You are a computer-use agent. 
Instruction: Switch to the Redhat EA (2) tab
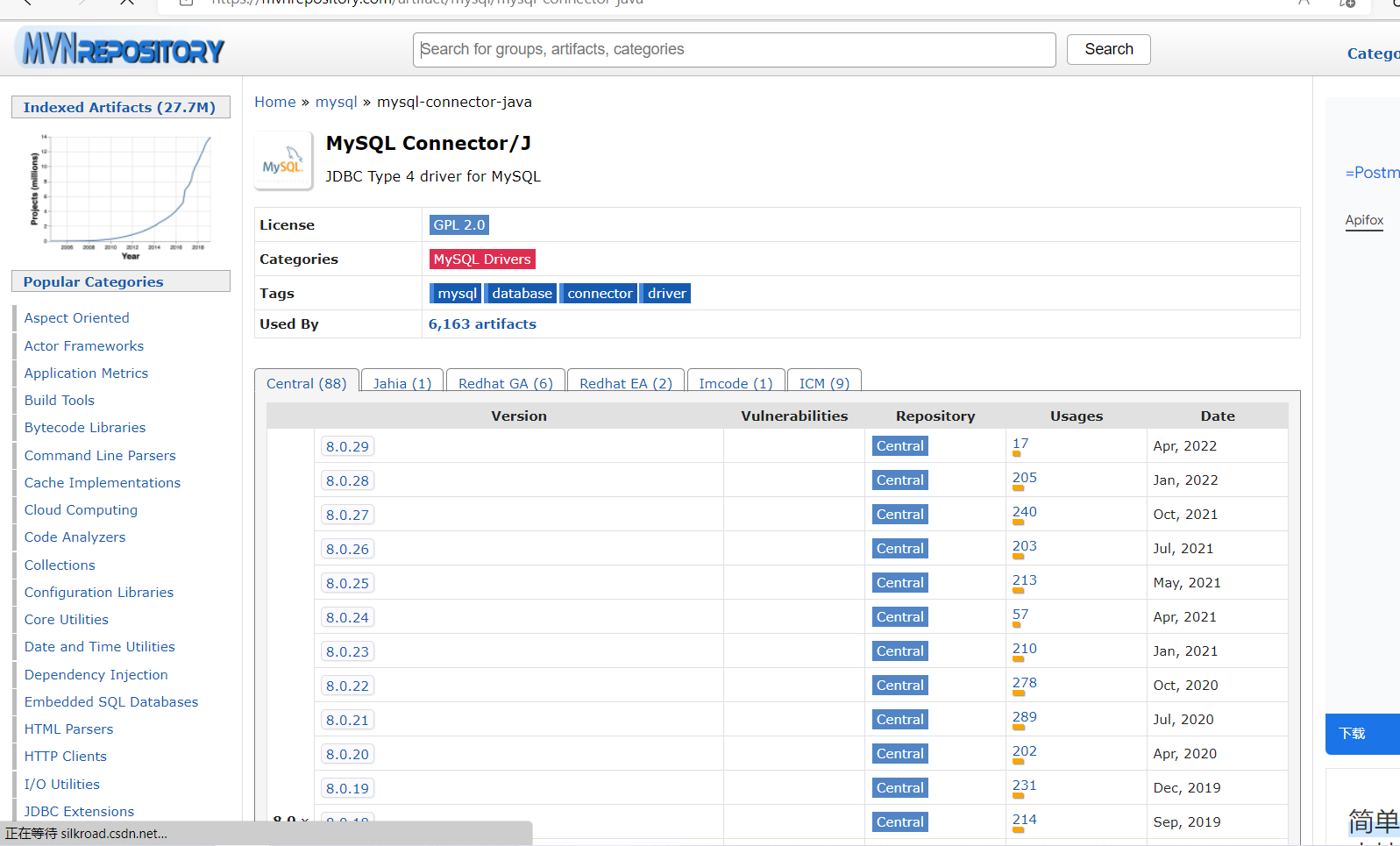click(626, 383)
